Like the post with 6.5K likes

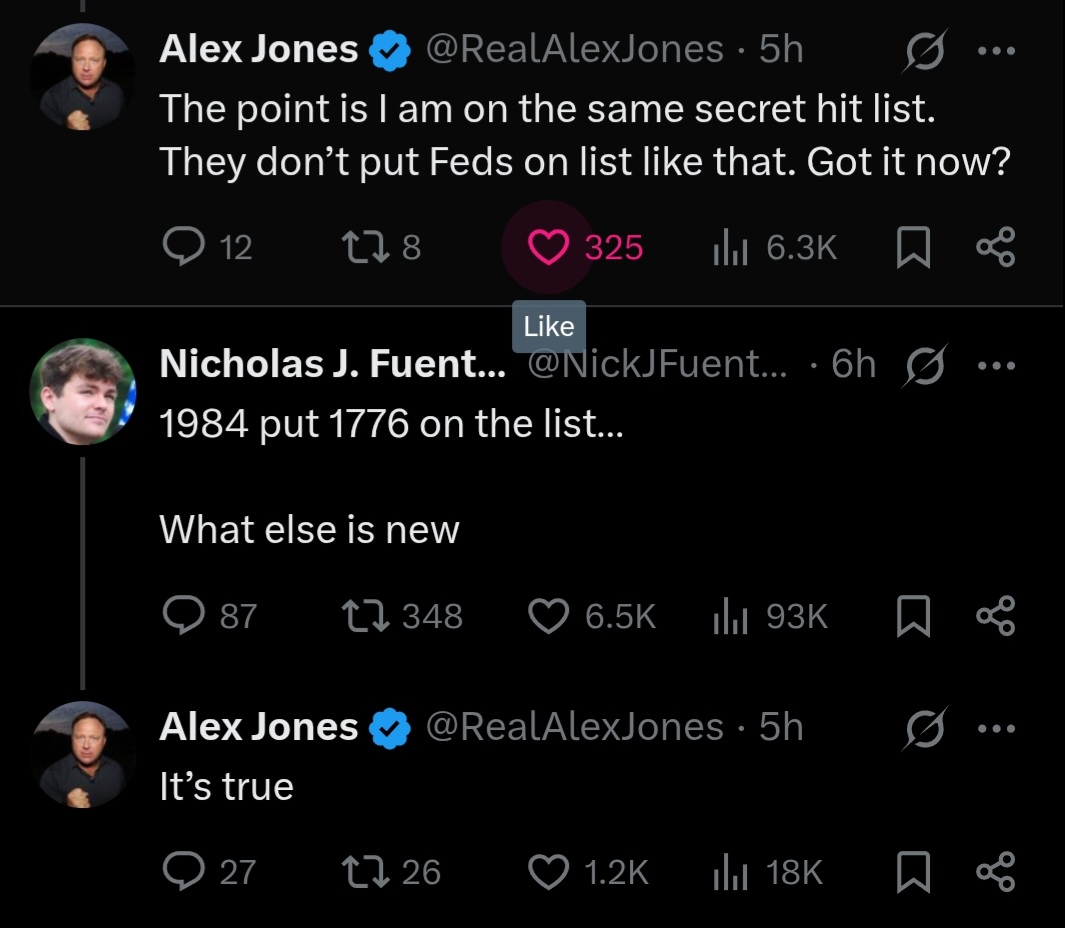click(x=547, y=616)
